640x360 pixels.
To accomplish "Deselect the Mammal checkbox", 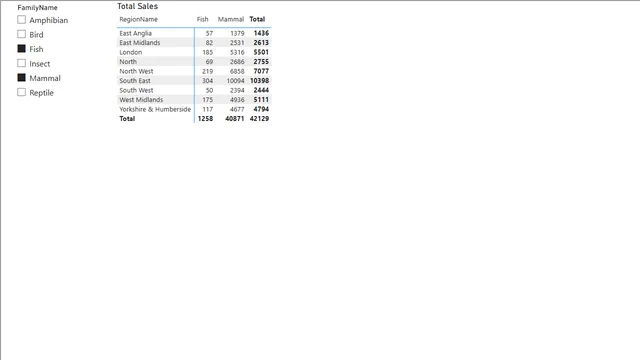I will [x=22, y=78].
